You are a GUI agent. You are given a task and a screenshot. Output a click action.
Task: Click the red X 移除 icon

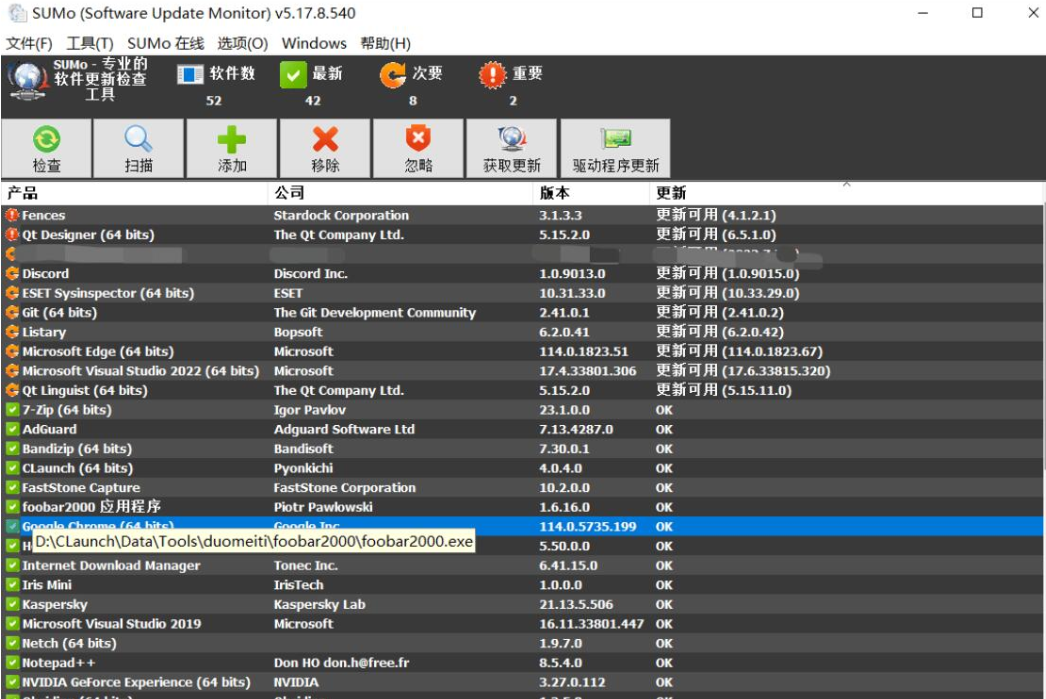(x=325, y=140)
